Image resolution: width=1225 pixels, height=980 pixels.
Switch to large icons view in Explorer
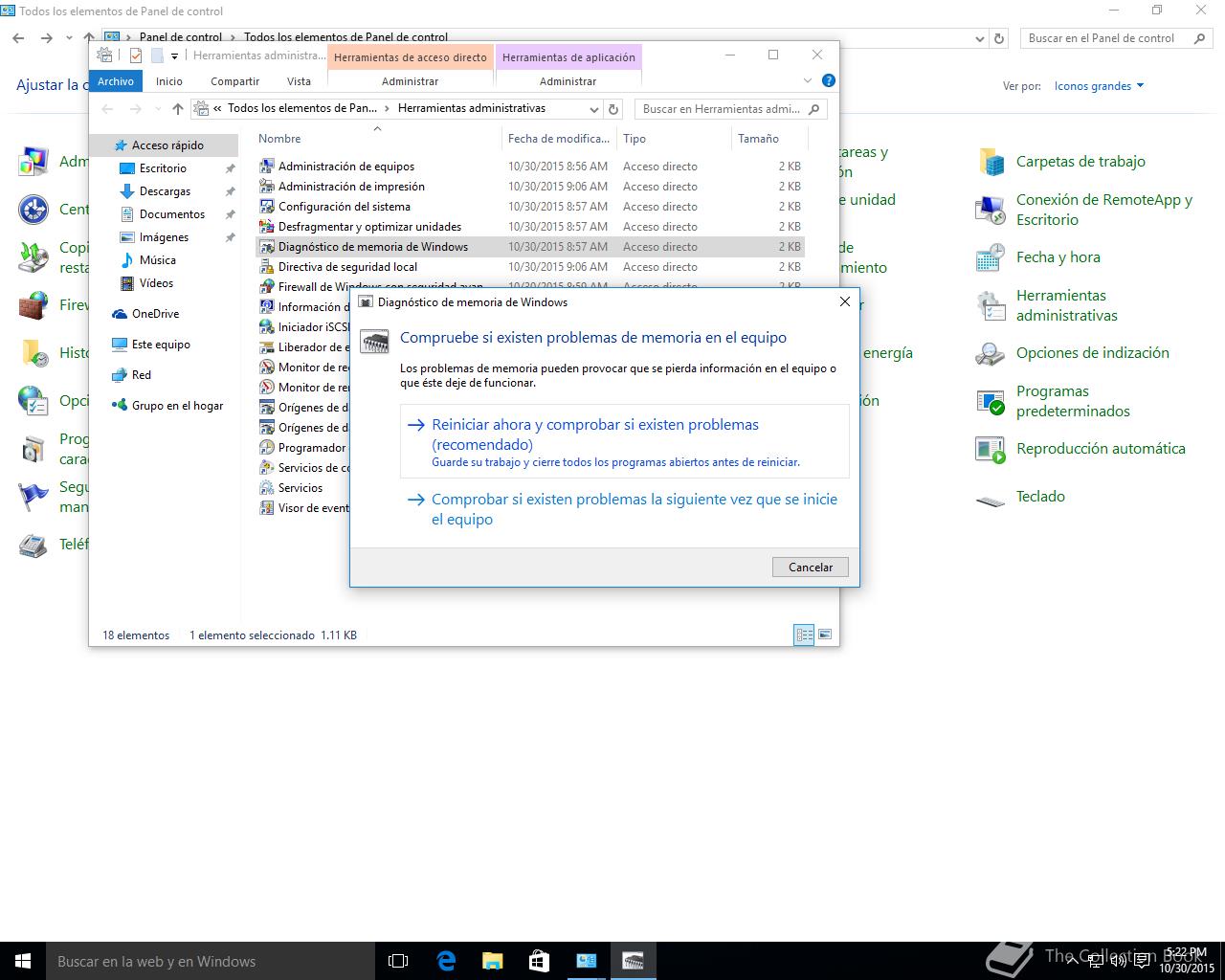click(x=825, y=635)
